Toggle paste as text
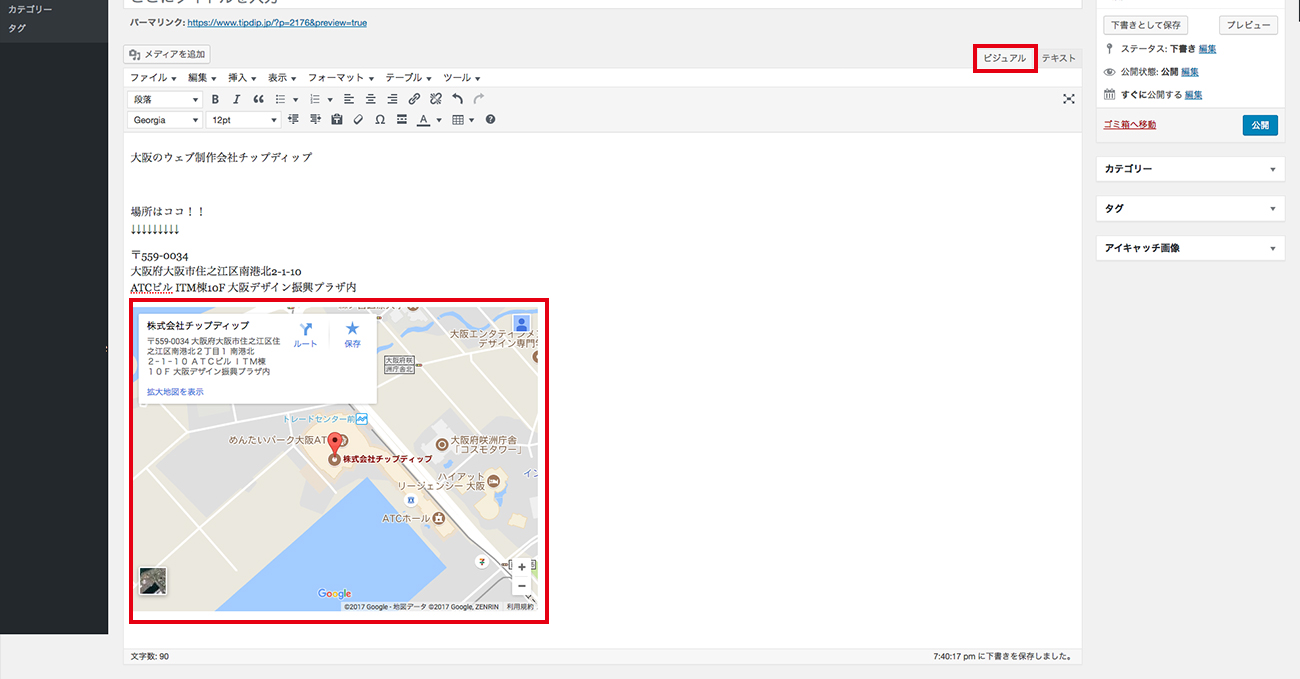 point(337,119)
